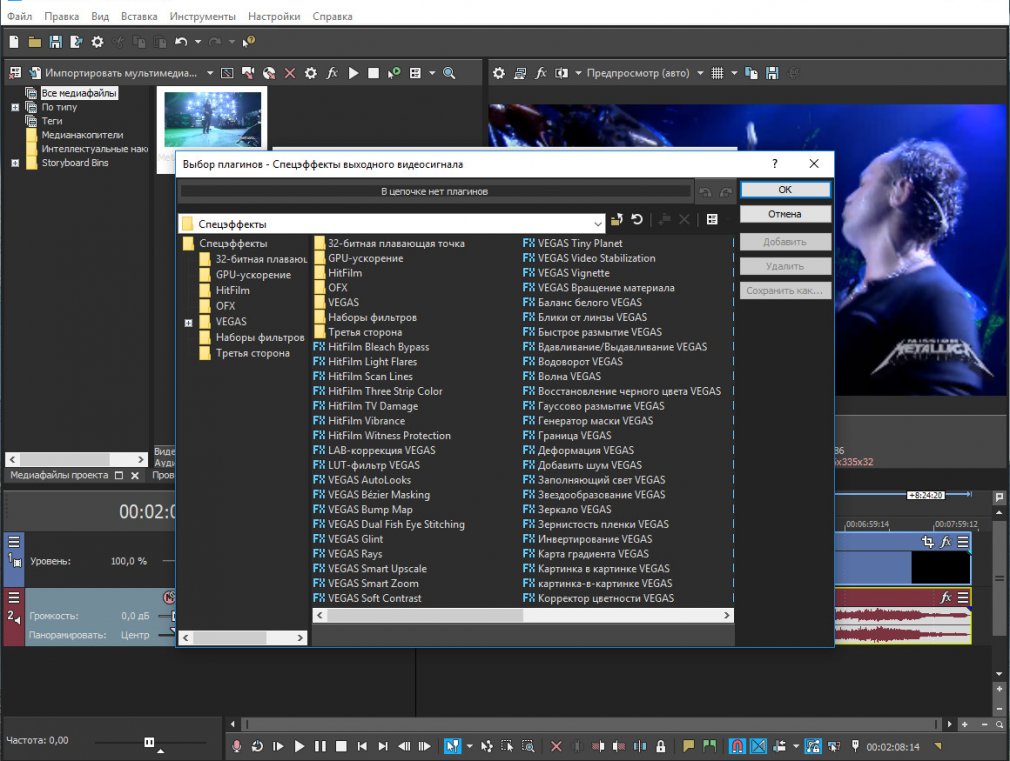Viewport: 1010px width, 761px height.
Task: Open the undo history dropdown arrow
Action: 198,42
